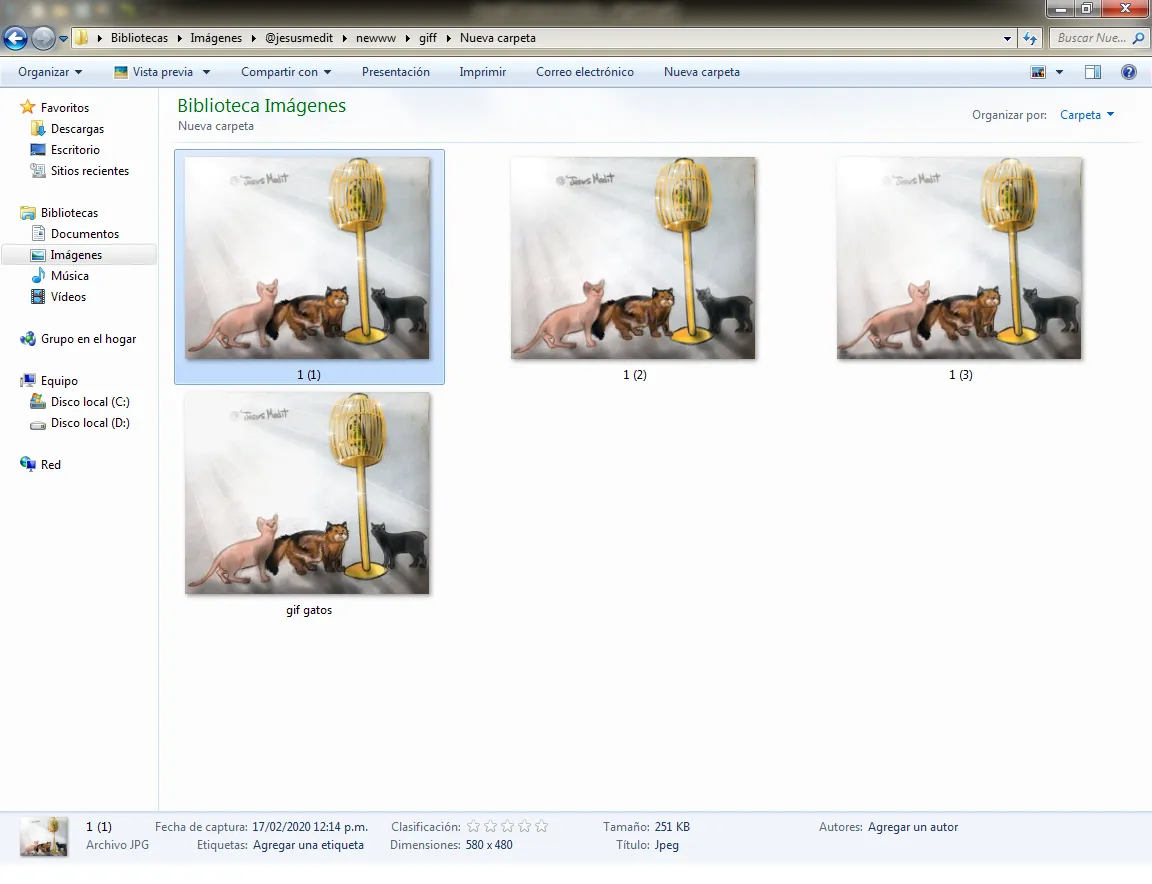
Task: Select the gif gatos thumbnail
Action: point(307,493)
